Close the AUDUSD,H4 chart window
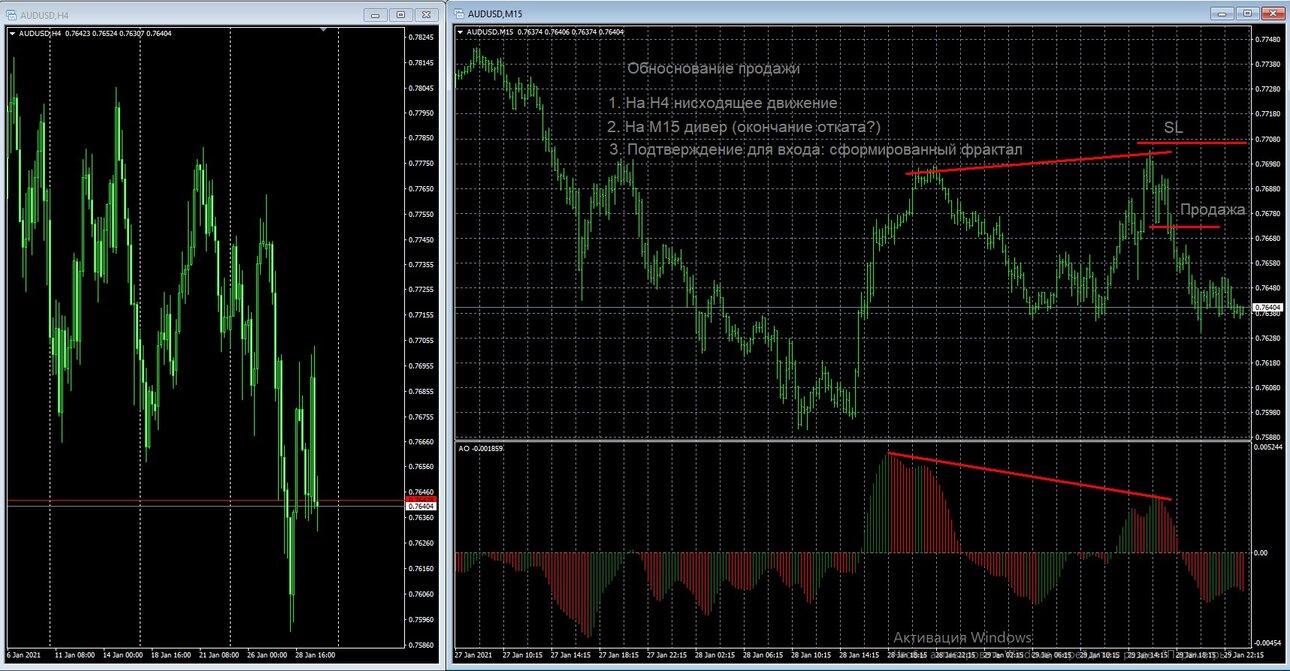Image resolution: width=1290 pixels, height=671 pixels. pos(426,14)
